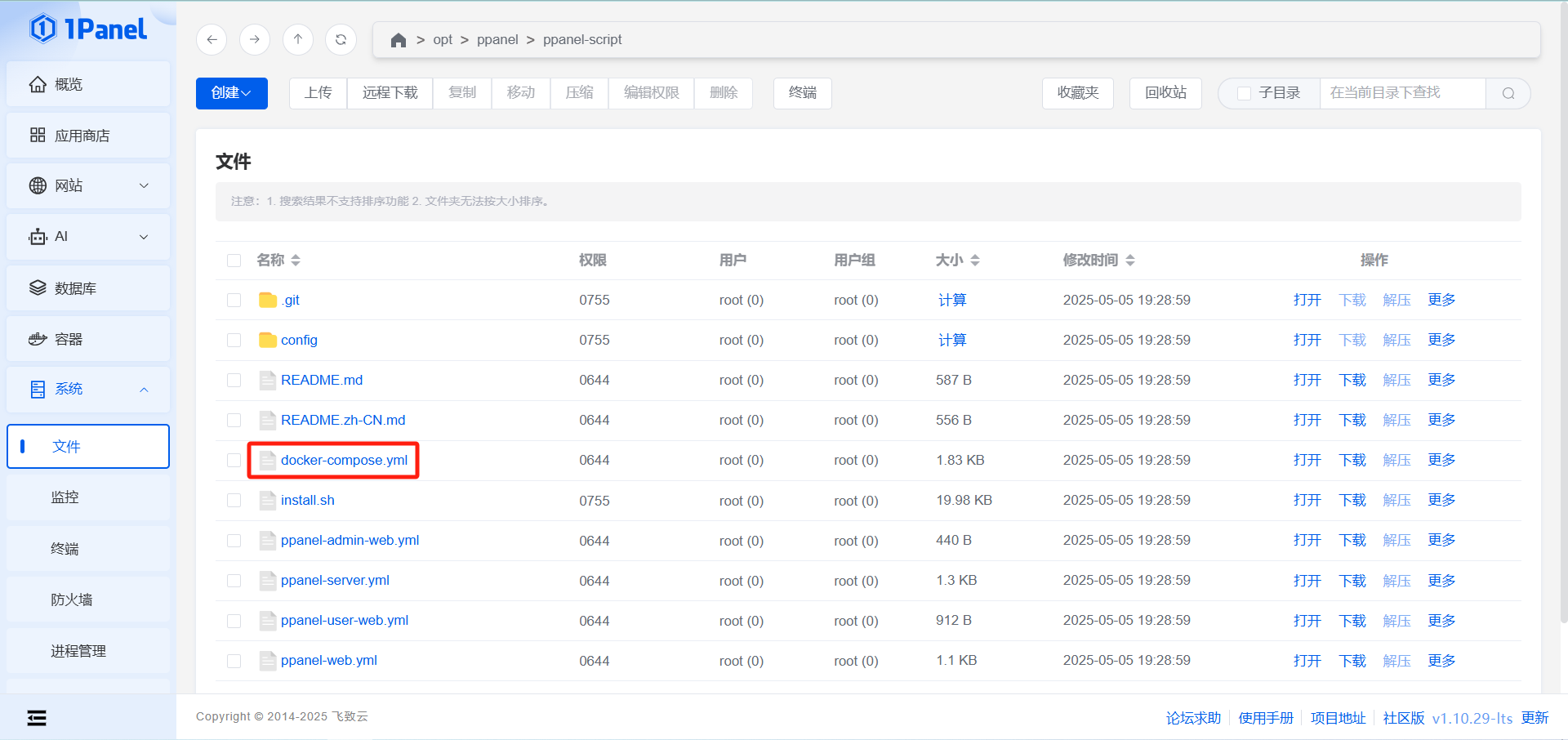Open the docker-compose.yml file link
This screenshot has width=1568, height=740.
tap(344, 460)
